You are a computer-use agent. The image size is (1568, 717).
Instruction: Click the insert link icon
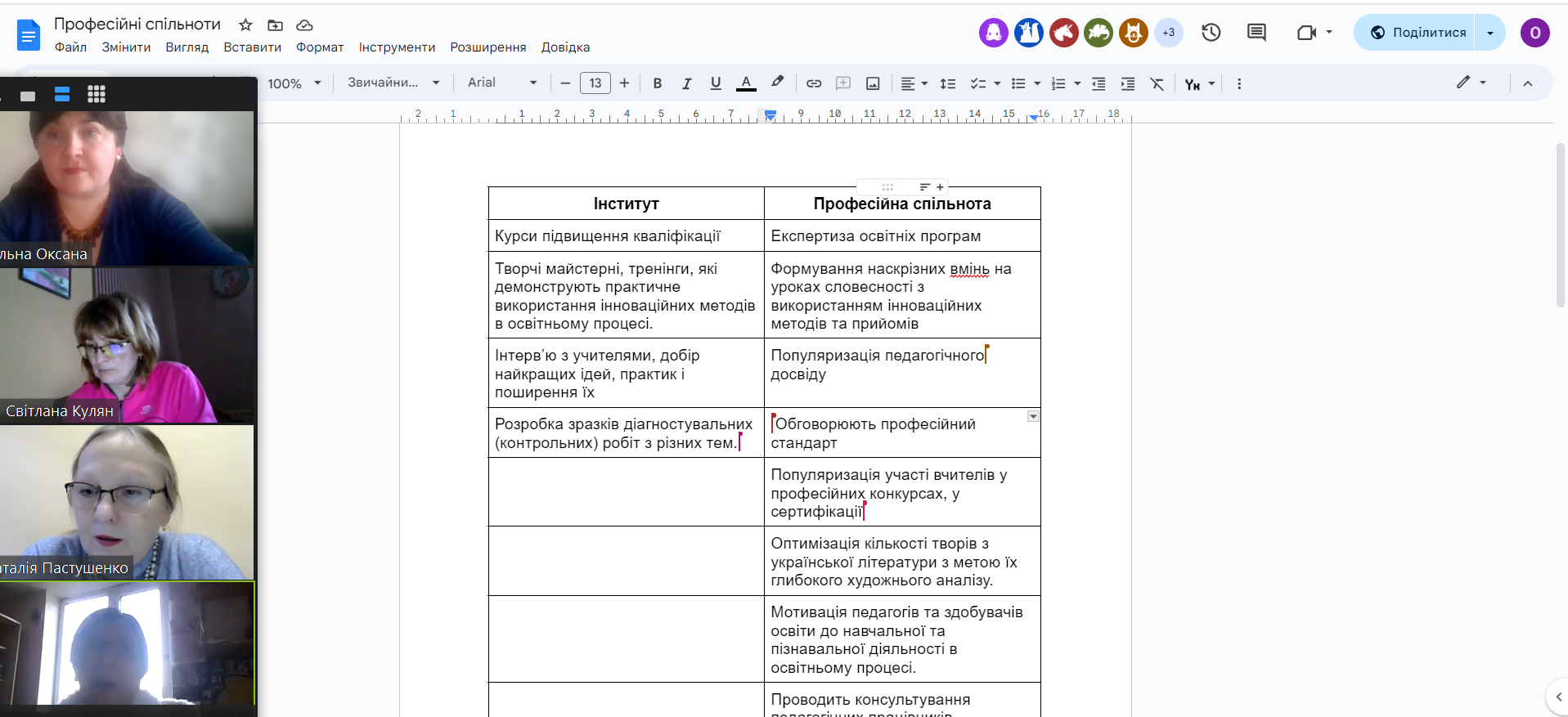coord(813,83)
